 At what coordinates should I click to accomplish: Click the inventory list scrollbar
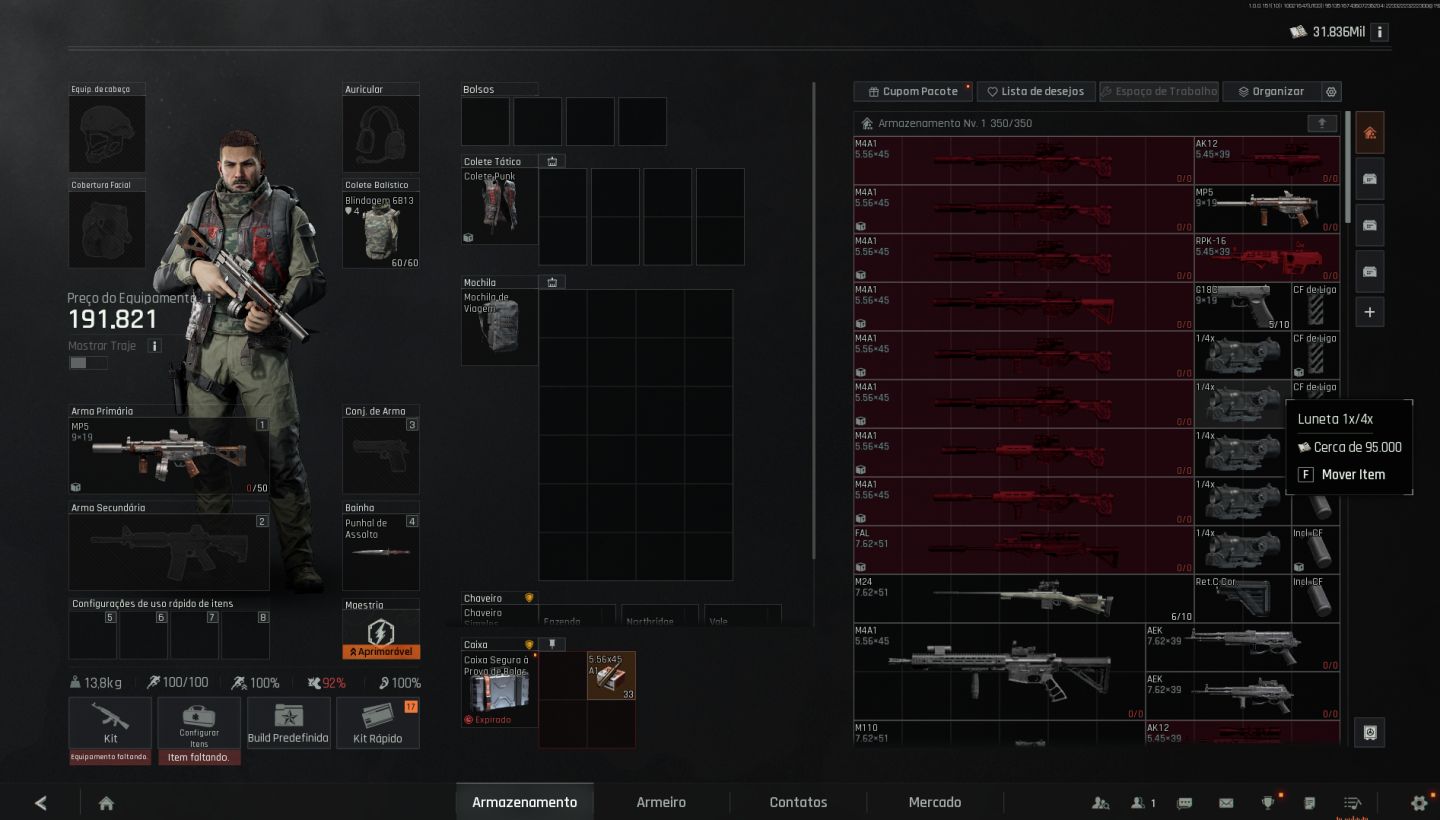[1348, 166]
